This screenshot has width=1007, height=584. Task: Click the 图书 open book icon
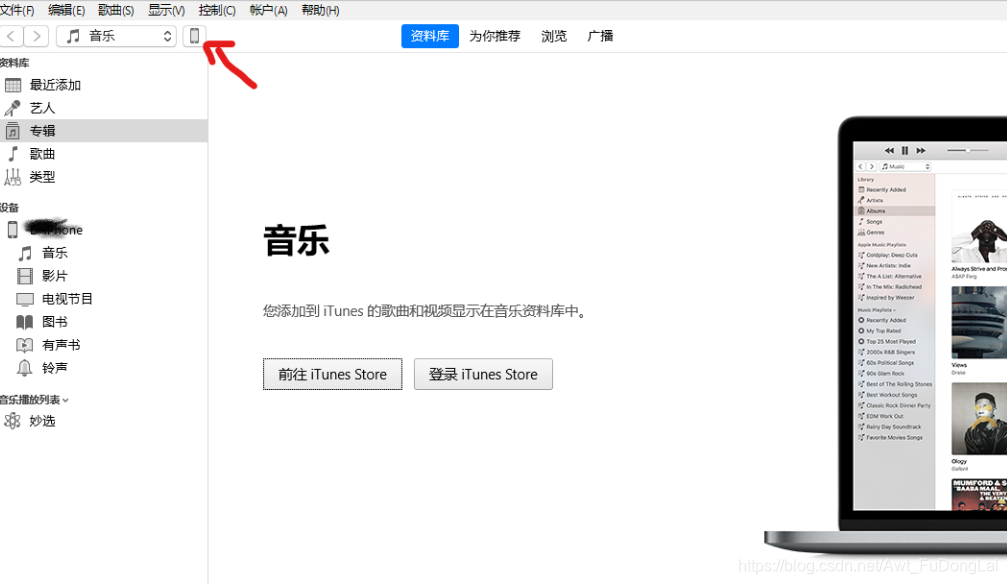coord(24,322)
